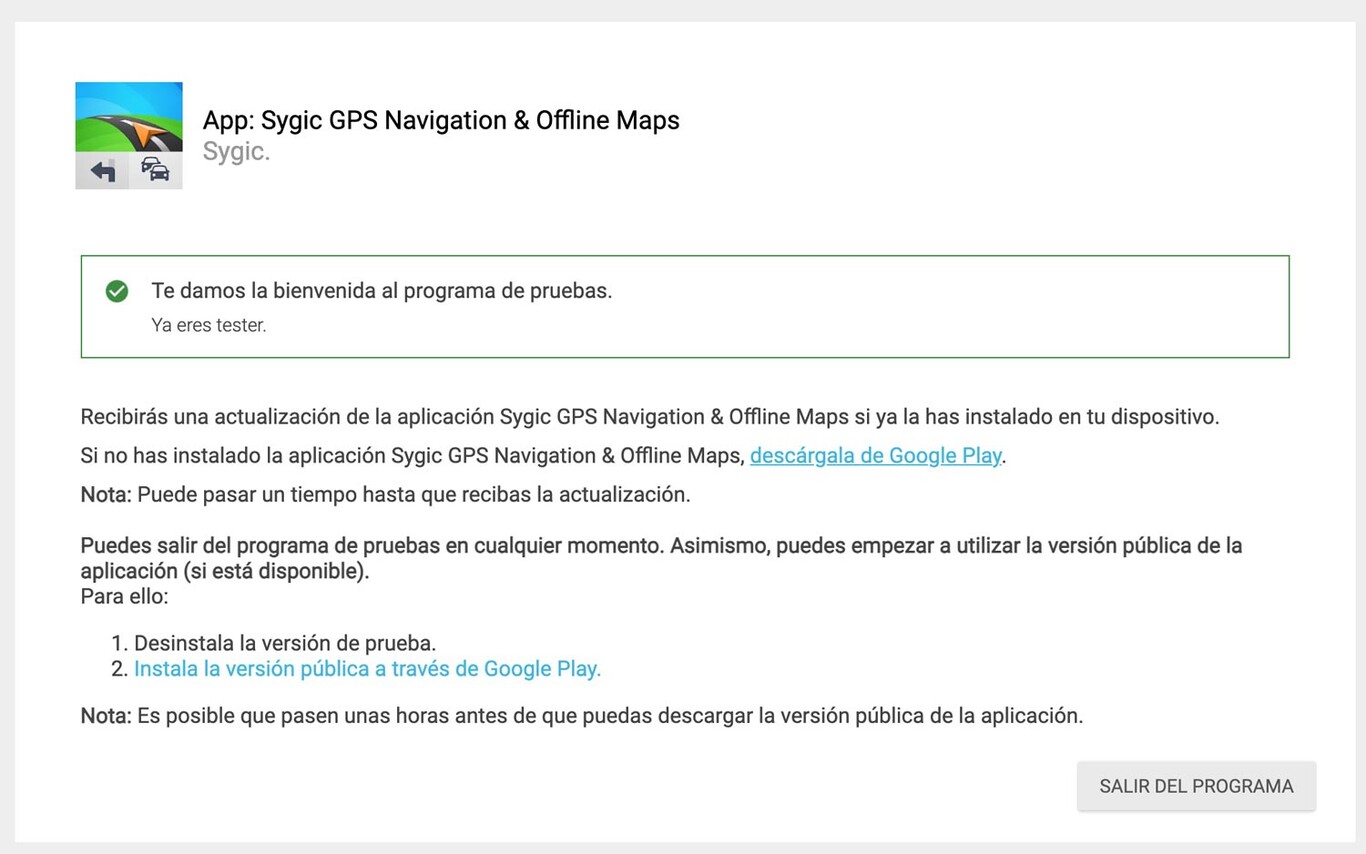Click the green bordered confirmation box
Screen dimensions: 1366x854
(685, 306)
